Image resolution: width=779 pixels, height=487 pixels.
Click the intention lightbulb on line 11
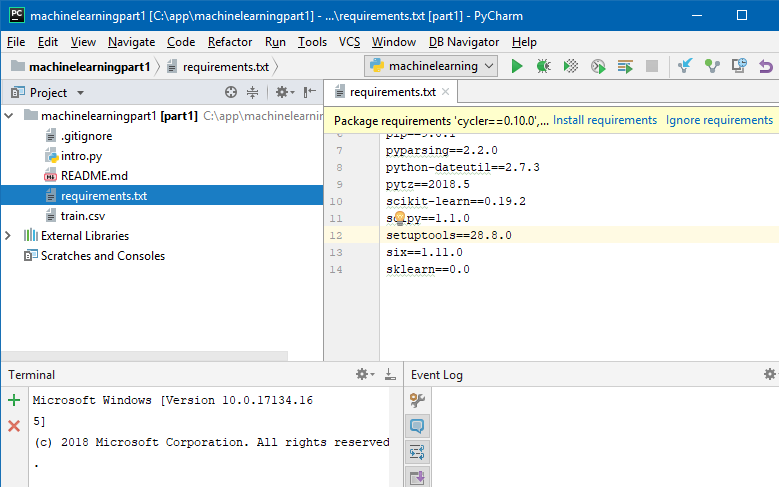[x=400, y=218]
